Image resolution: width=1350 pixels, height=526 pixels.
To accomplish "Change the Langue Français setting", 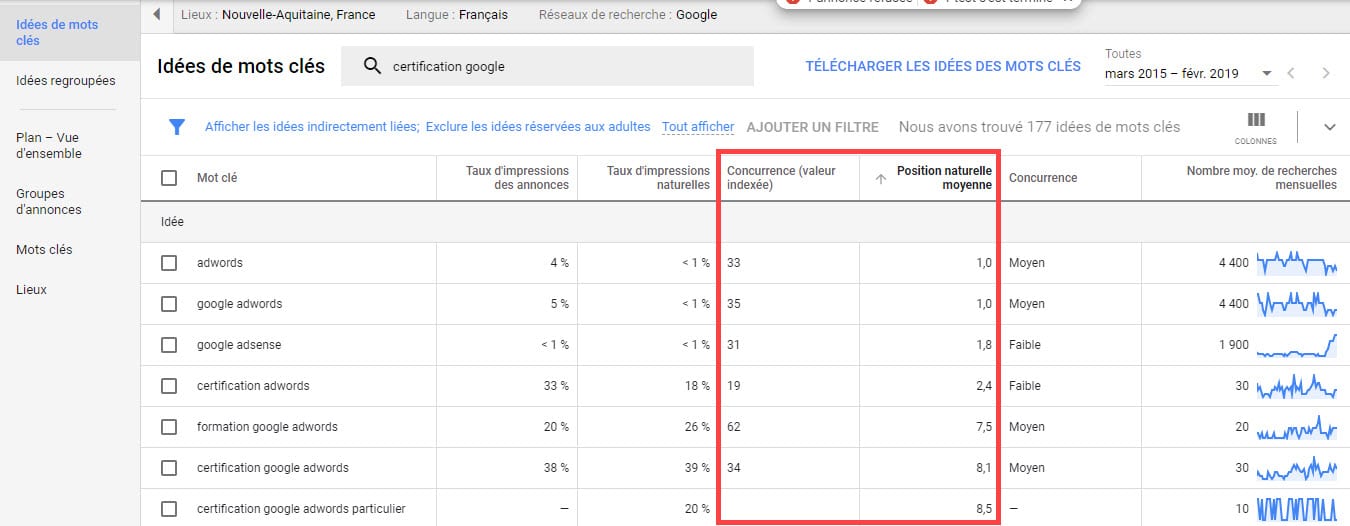I will (x=457, y=15).
